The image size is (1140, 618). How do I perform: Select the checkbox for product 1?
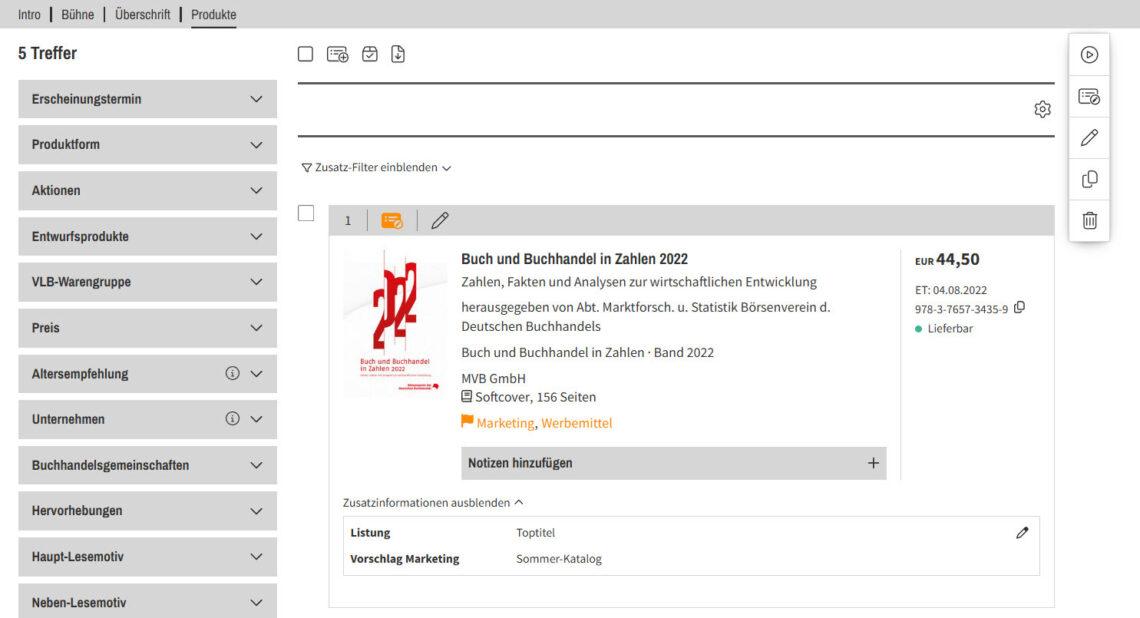(306, 213)
